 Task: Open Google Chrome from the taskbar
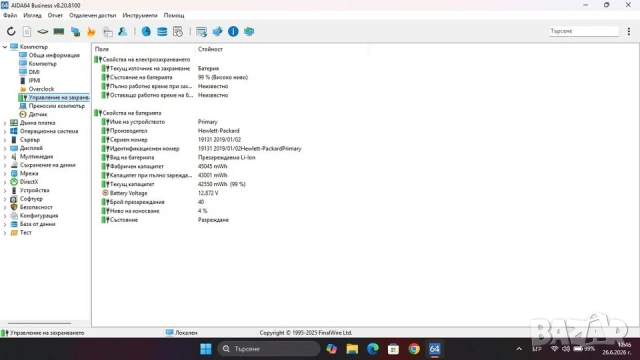[x=414, y=349]
